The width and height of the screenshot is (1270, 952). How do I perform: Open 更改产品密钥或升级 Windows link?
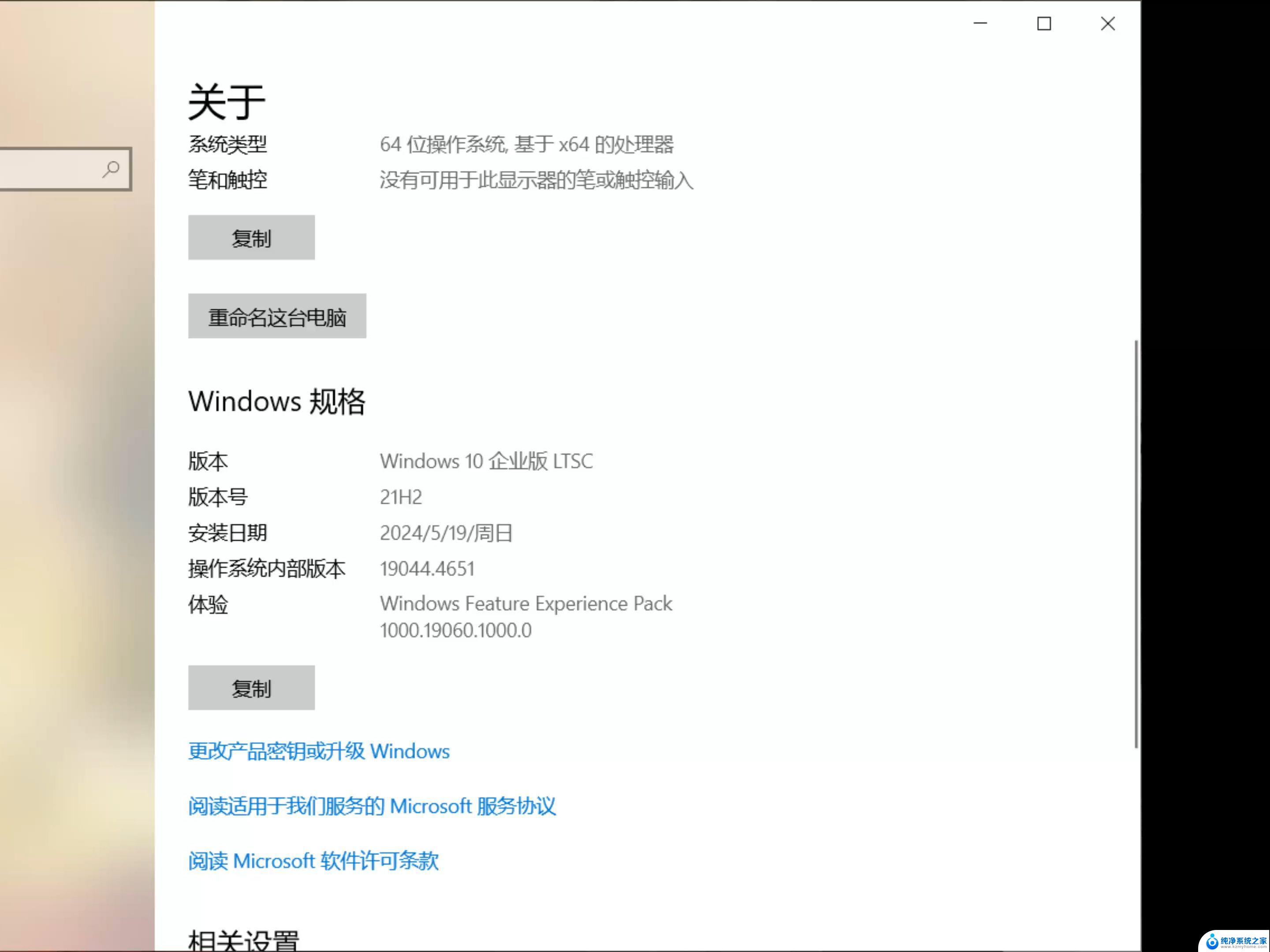(x=319, y=751)
